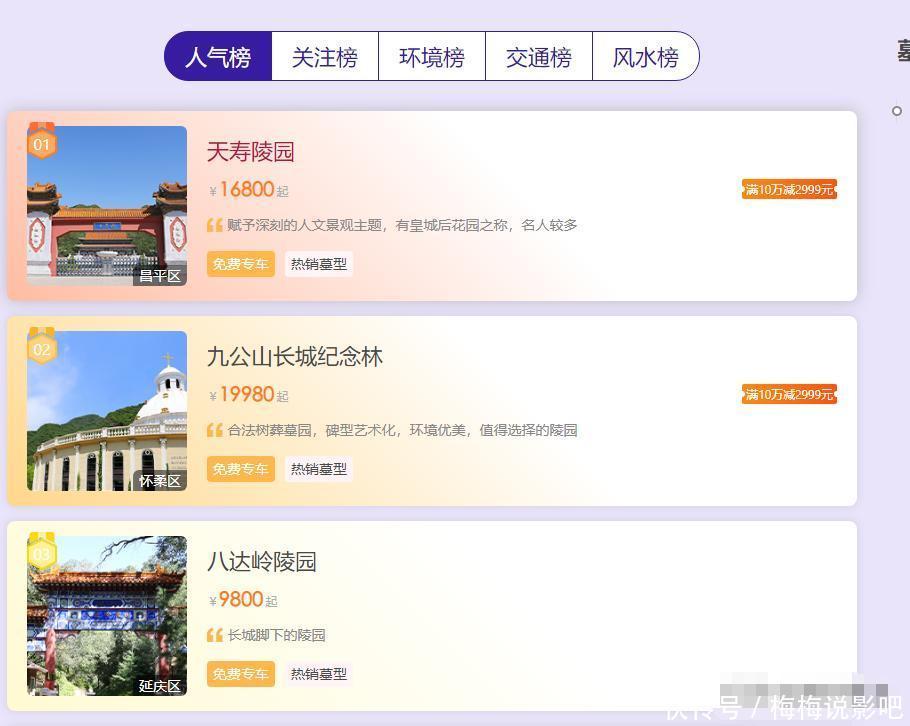Click the 满10万减2999元 coupon on 九公山长城纪念林
Screen dimensions: 910x726
pos(789,394)
